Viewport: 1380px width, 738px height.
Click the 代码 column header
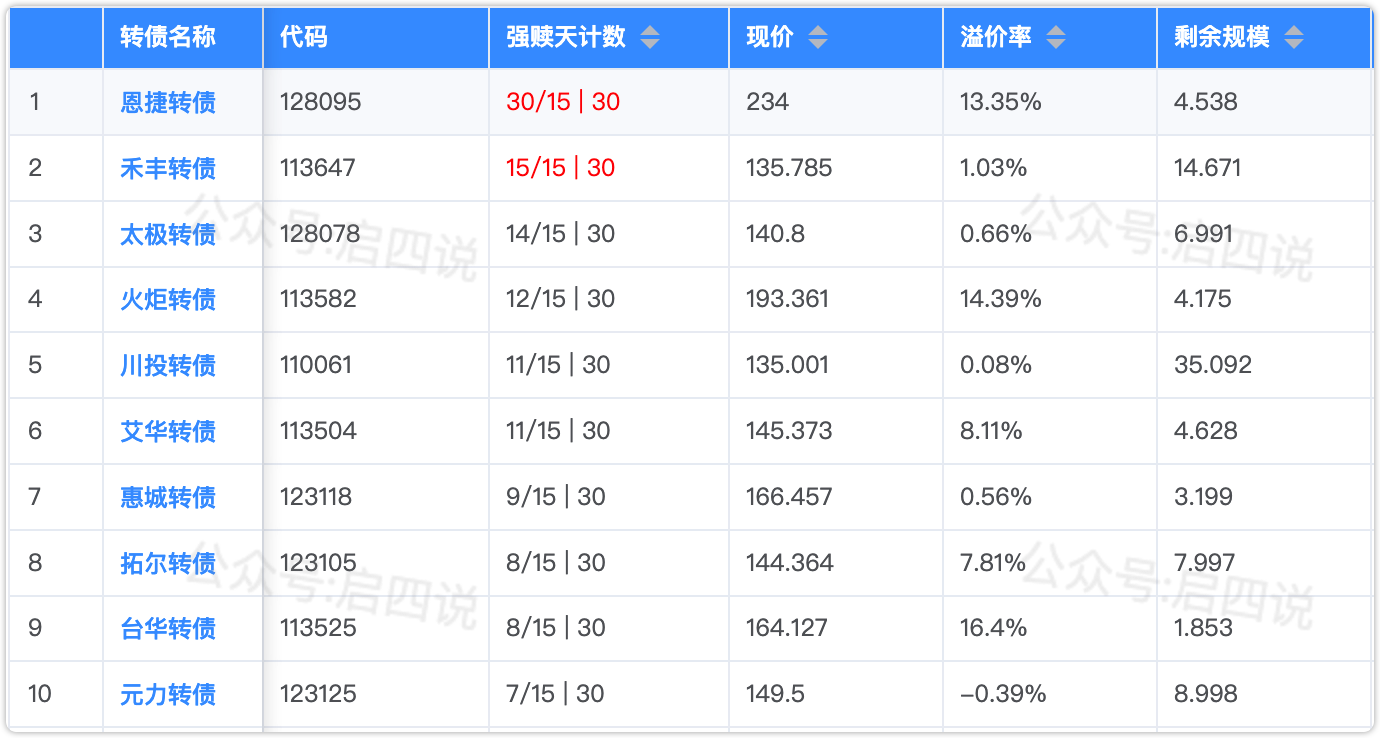point(304,38)
